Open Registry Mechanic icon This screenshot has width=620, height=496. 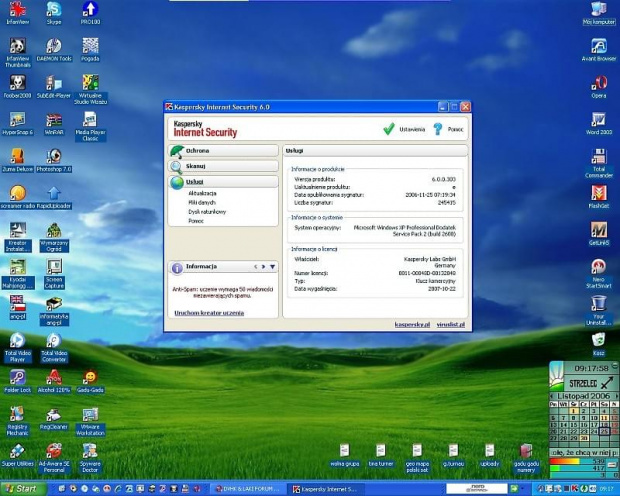tap(17, 421)
